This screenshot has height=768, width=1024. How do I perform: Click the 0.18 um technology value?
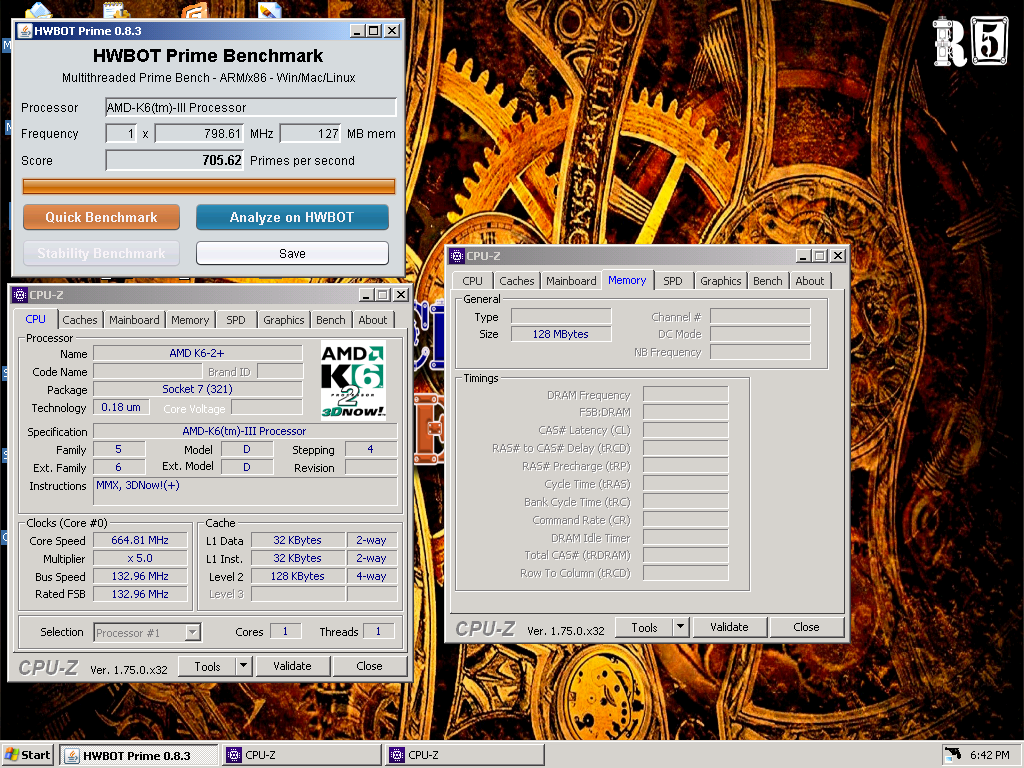[x=121, y=408]
